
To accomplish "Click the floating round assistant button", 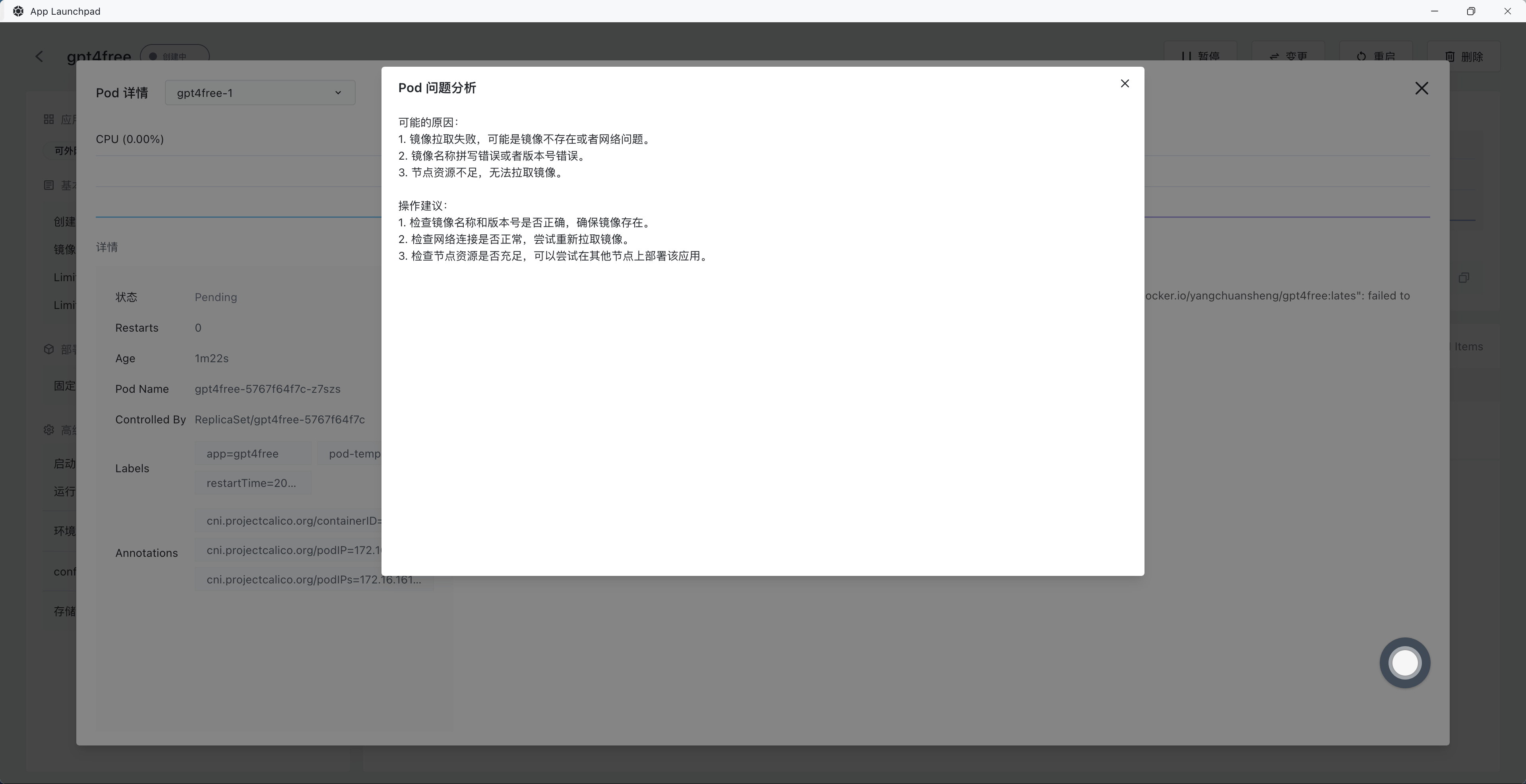I will coord(1404,662).
